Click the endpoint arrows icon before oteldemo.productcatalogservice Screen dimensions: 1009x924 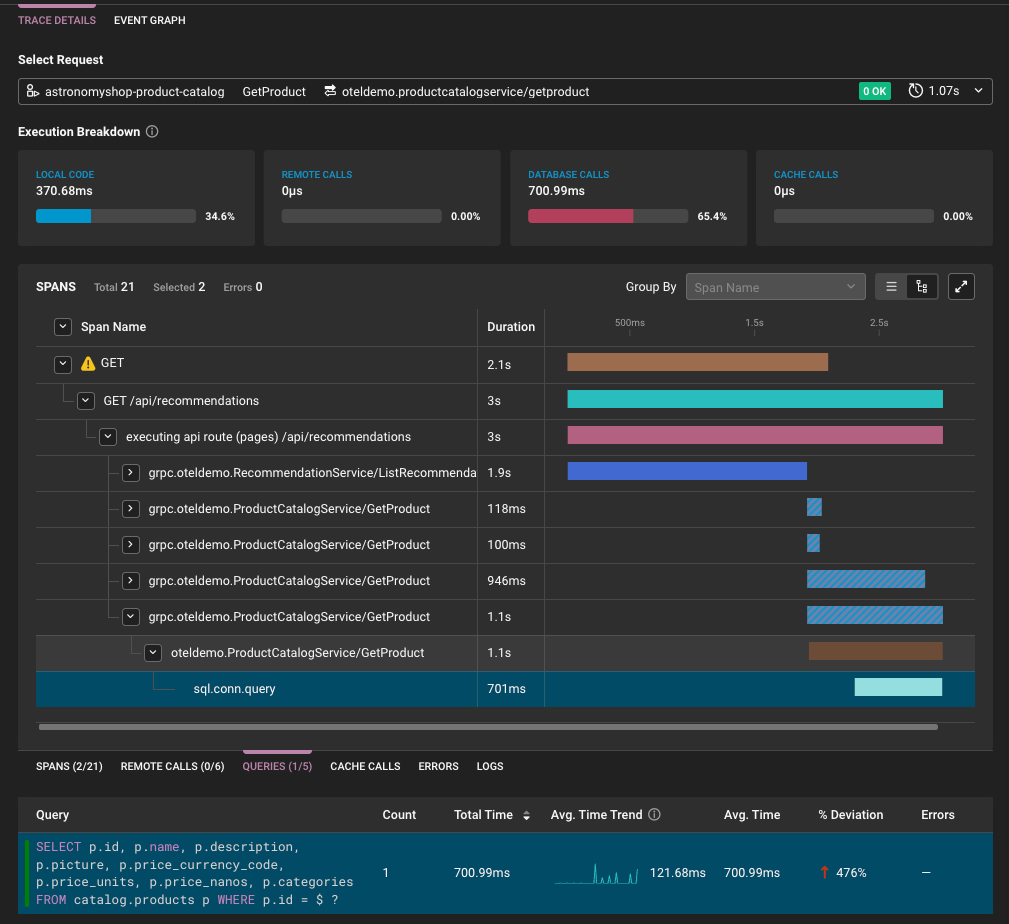330,91
